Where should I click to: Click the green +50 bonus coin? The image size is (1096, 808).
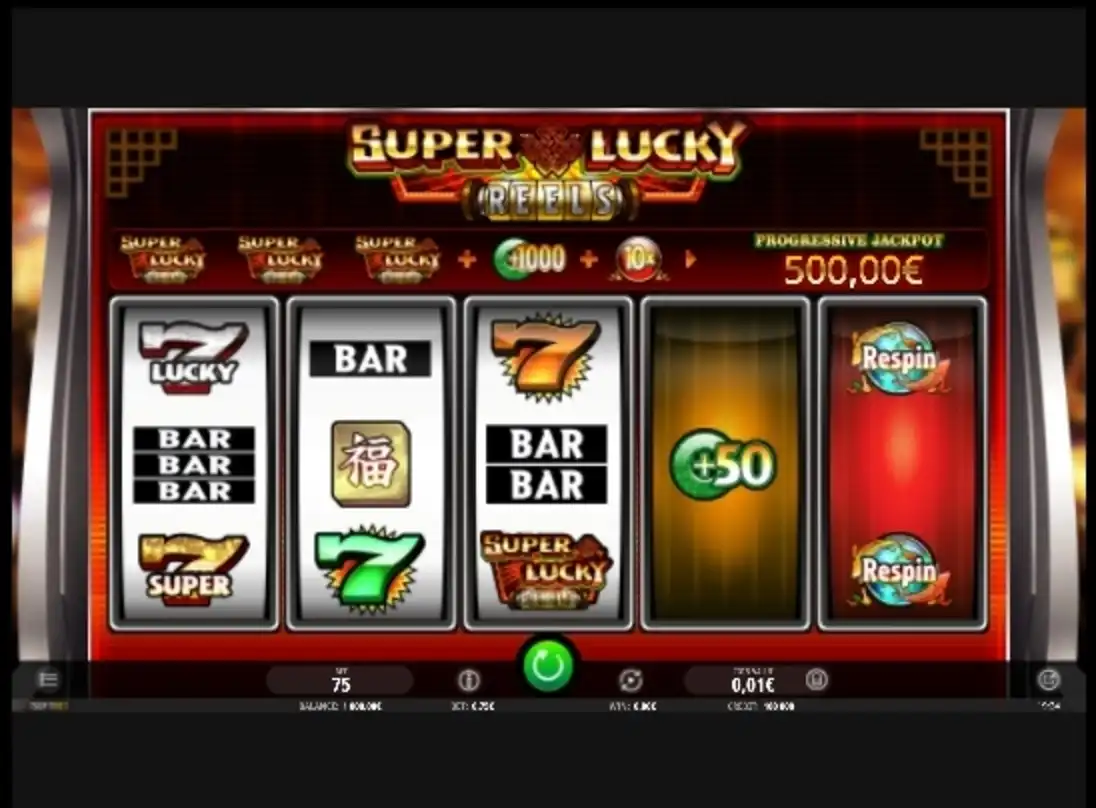pyautogui.click(x=723, y=465)
